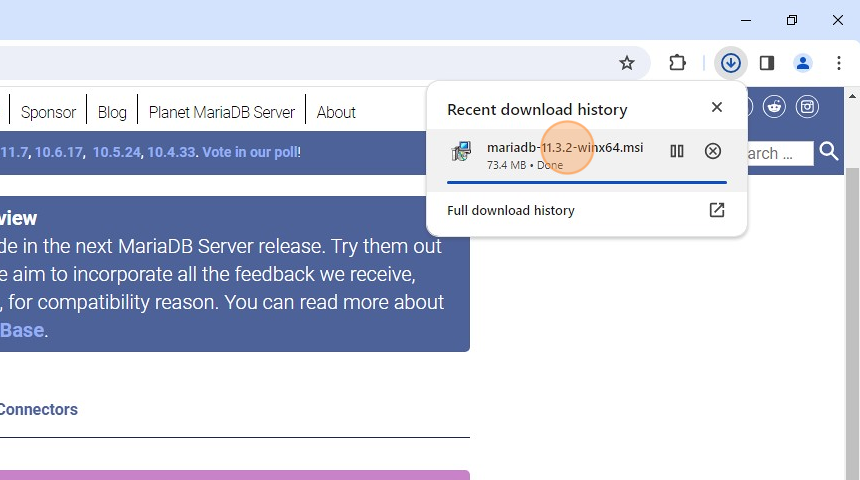Follow the 10.4.33 release link
Screen dimensions: 860x480
click(x=171, y=152)
